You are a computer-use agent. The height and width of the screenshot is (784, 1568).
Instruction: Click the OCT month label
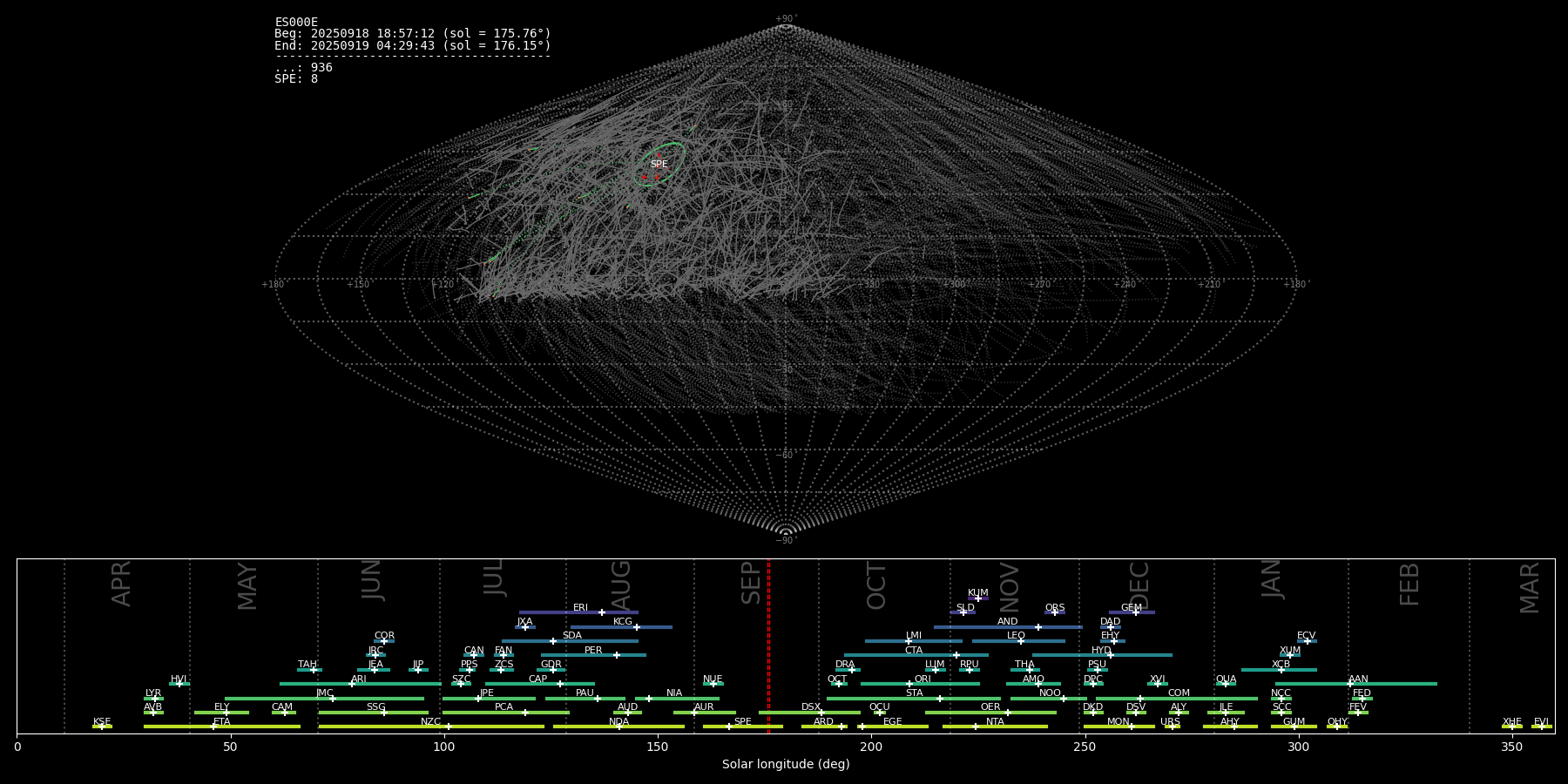[876, 585]
